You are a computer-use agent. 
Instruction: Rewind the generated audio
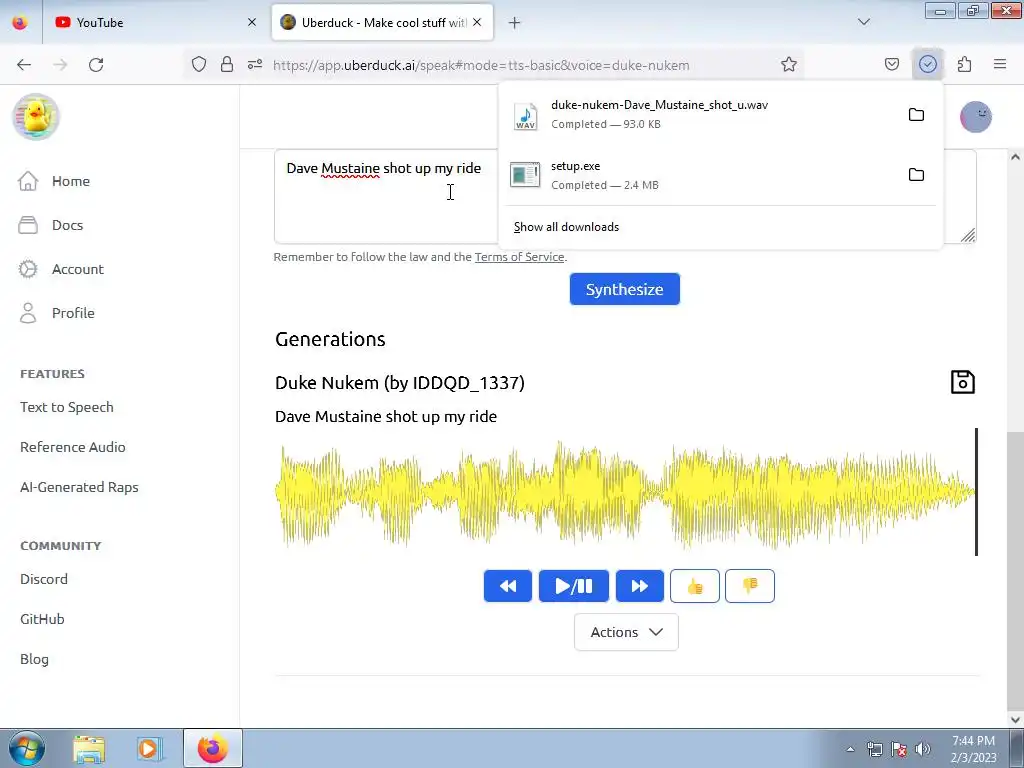pos(507,586)
